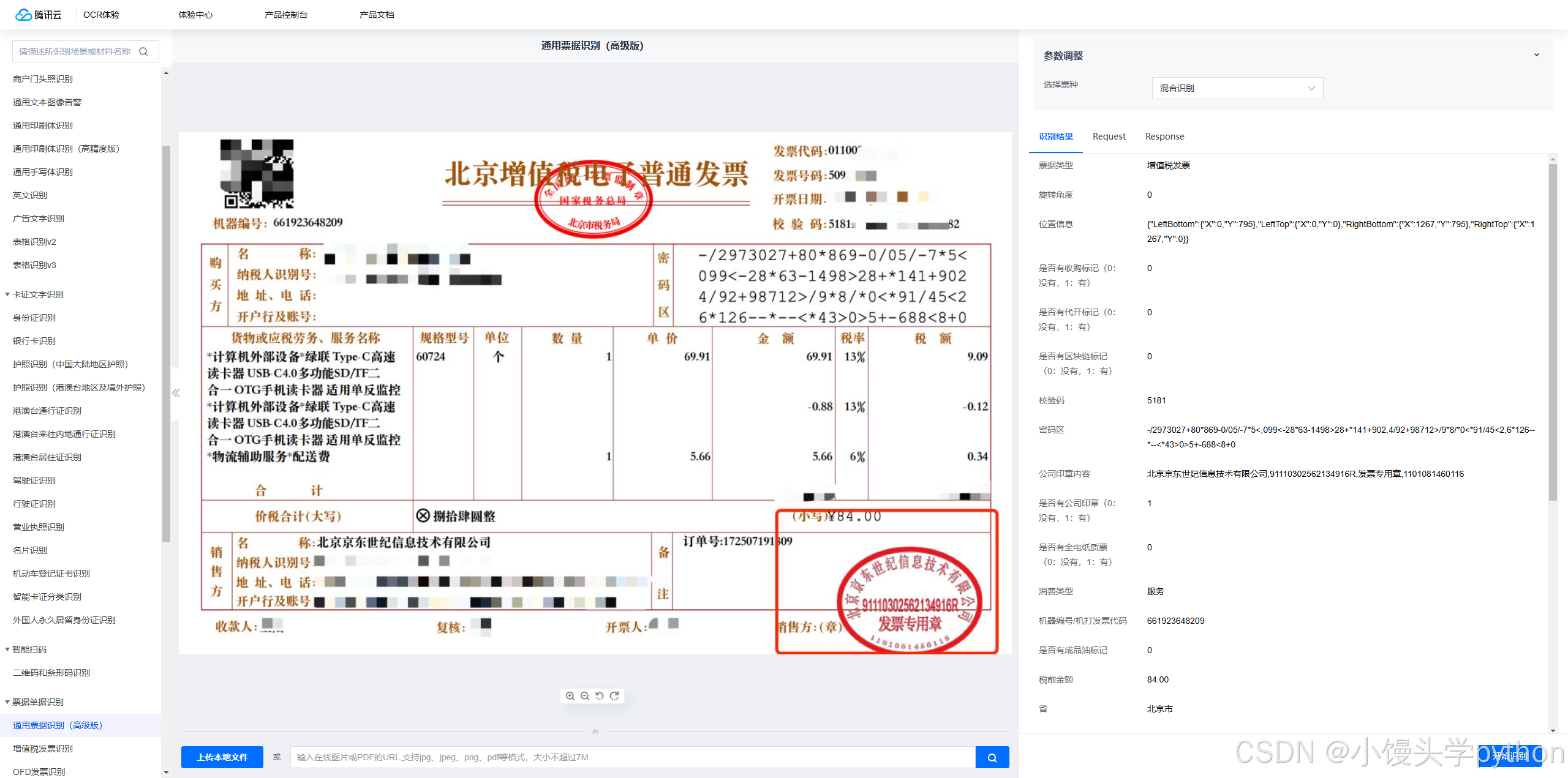
Task: Switch to the Request tab
Action: click(1109, 137)
